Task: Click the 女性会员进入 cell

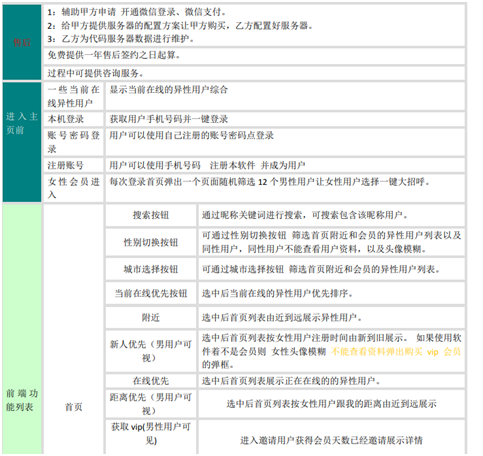Action: [74, 188]
